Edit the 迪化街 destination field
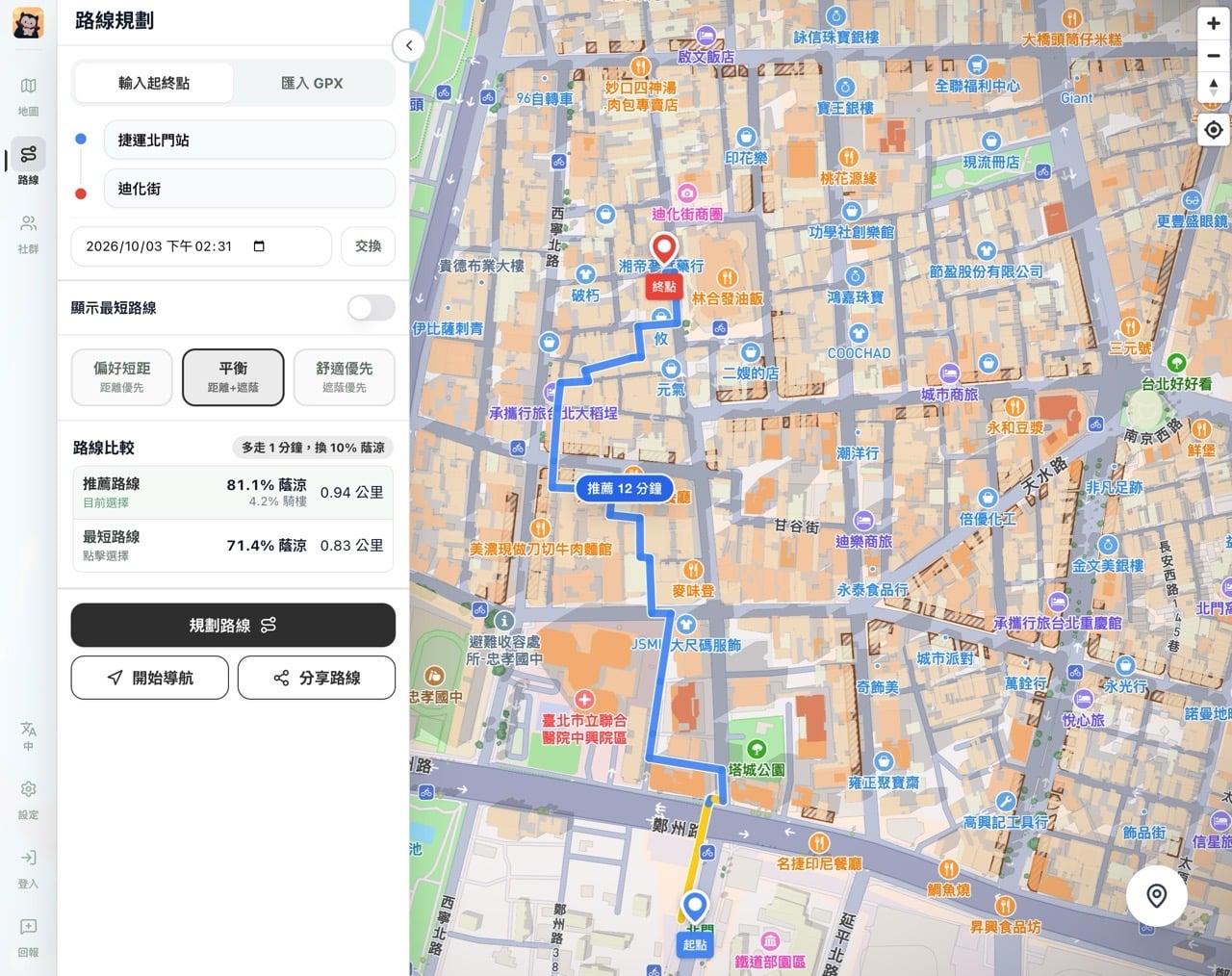This screenshot has height=976, width=1232. [x=249, y=189]
